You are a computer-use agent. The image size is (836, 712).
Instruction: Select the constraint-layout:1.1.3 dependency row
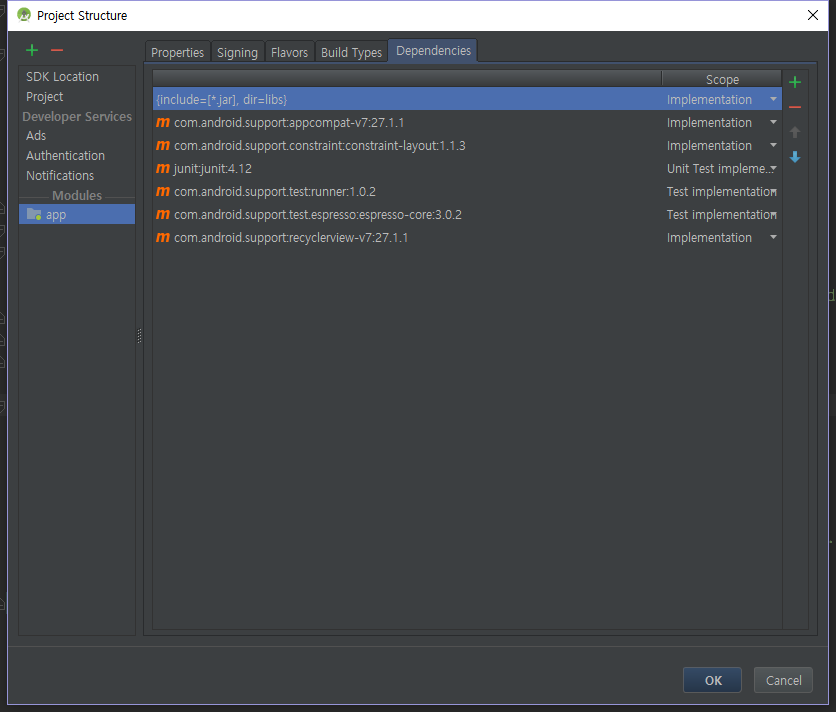467,145
